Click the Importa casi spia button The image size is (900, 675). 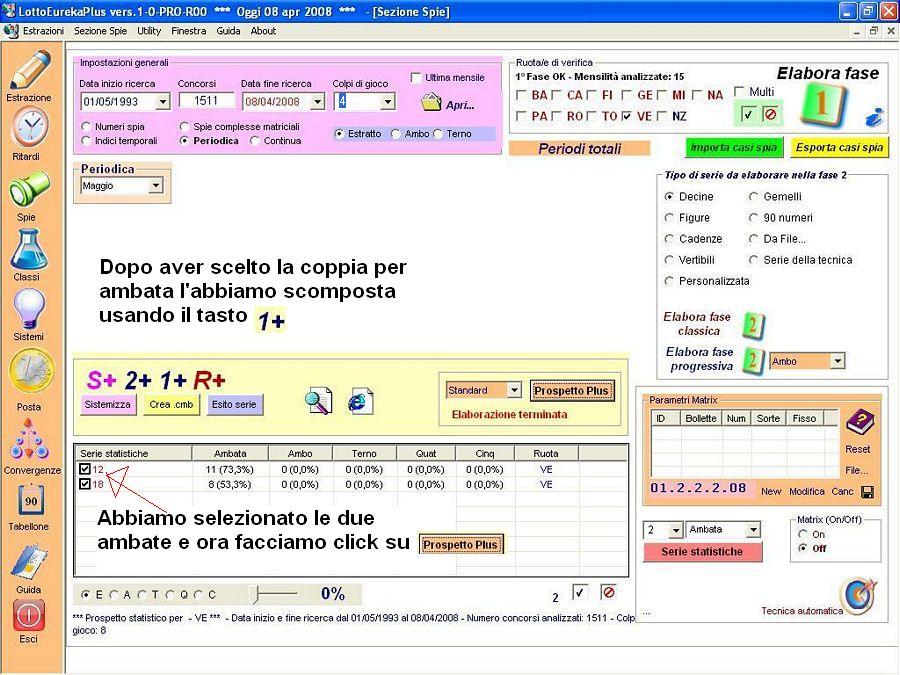(x=734, y=148)
